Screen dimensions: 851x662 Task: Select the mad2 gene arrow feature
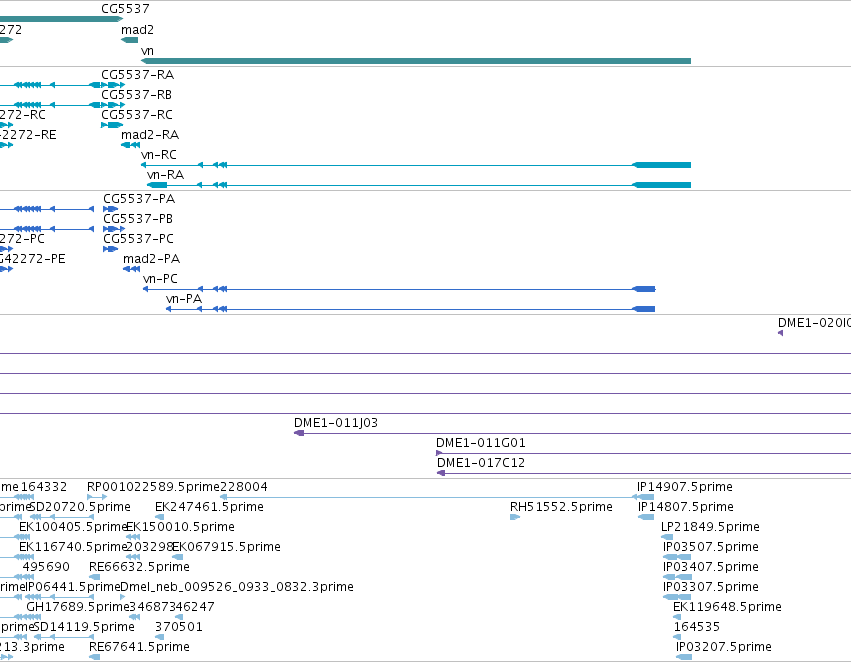(x=129, y=40)
